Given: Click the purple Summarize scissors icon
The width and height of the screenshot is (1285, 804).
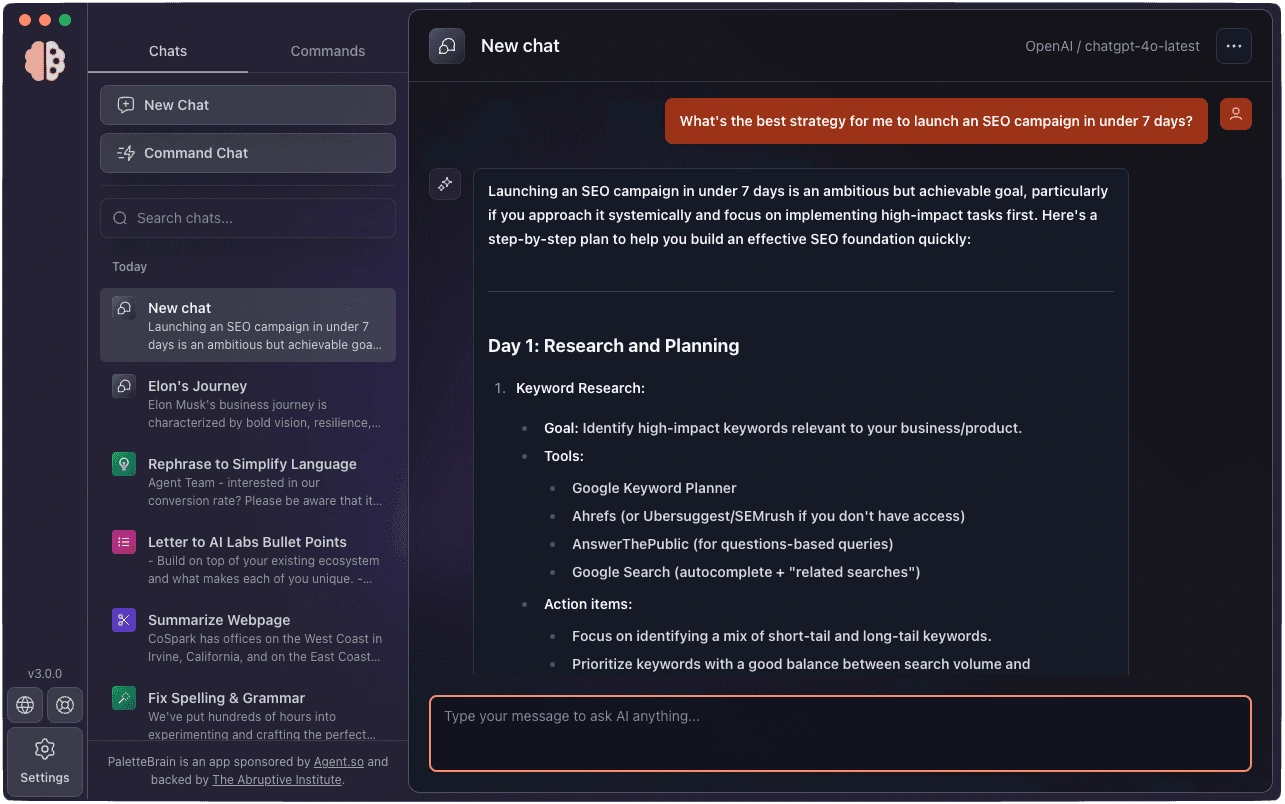Looking at the screenshot, I should [x=124, y=620].
